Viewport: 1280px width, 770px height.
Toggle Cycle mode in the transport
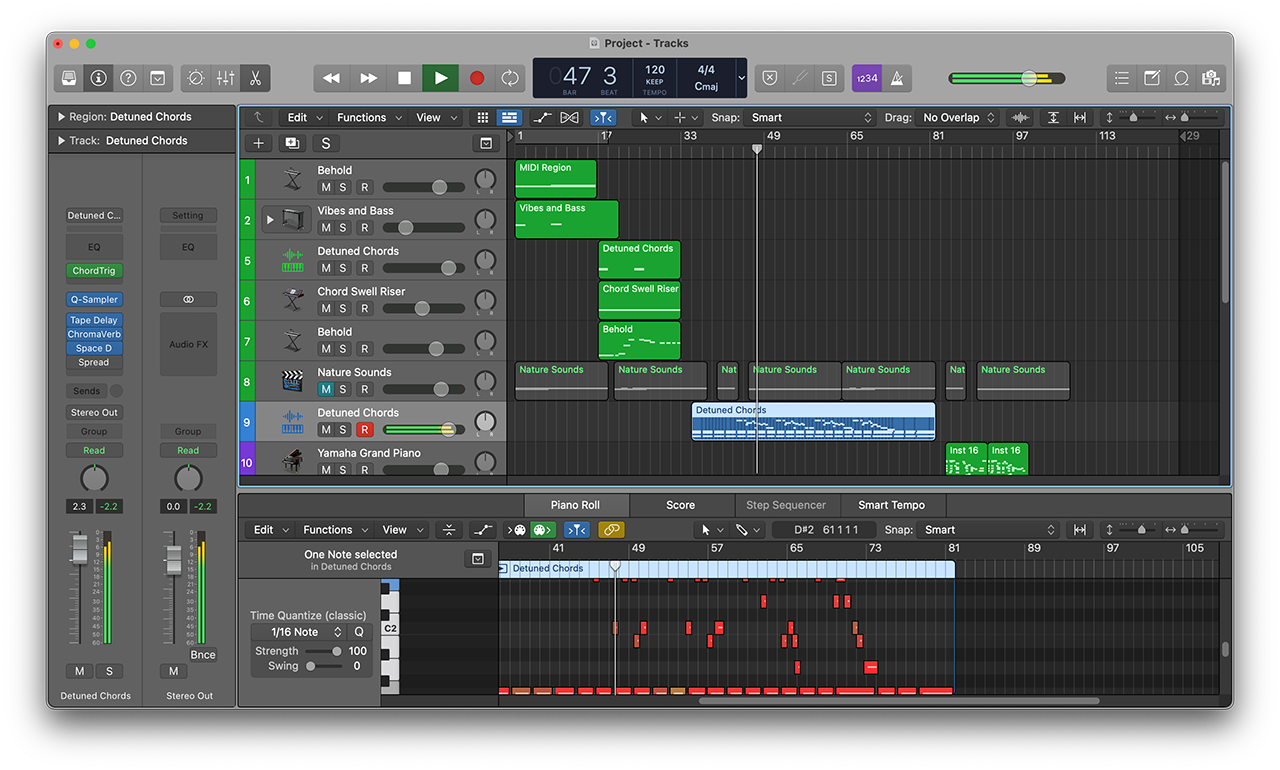pyautogui.click(x=510, y=78)
